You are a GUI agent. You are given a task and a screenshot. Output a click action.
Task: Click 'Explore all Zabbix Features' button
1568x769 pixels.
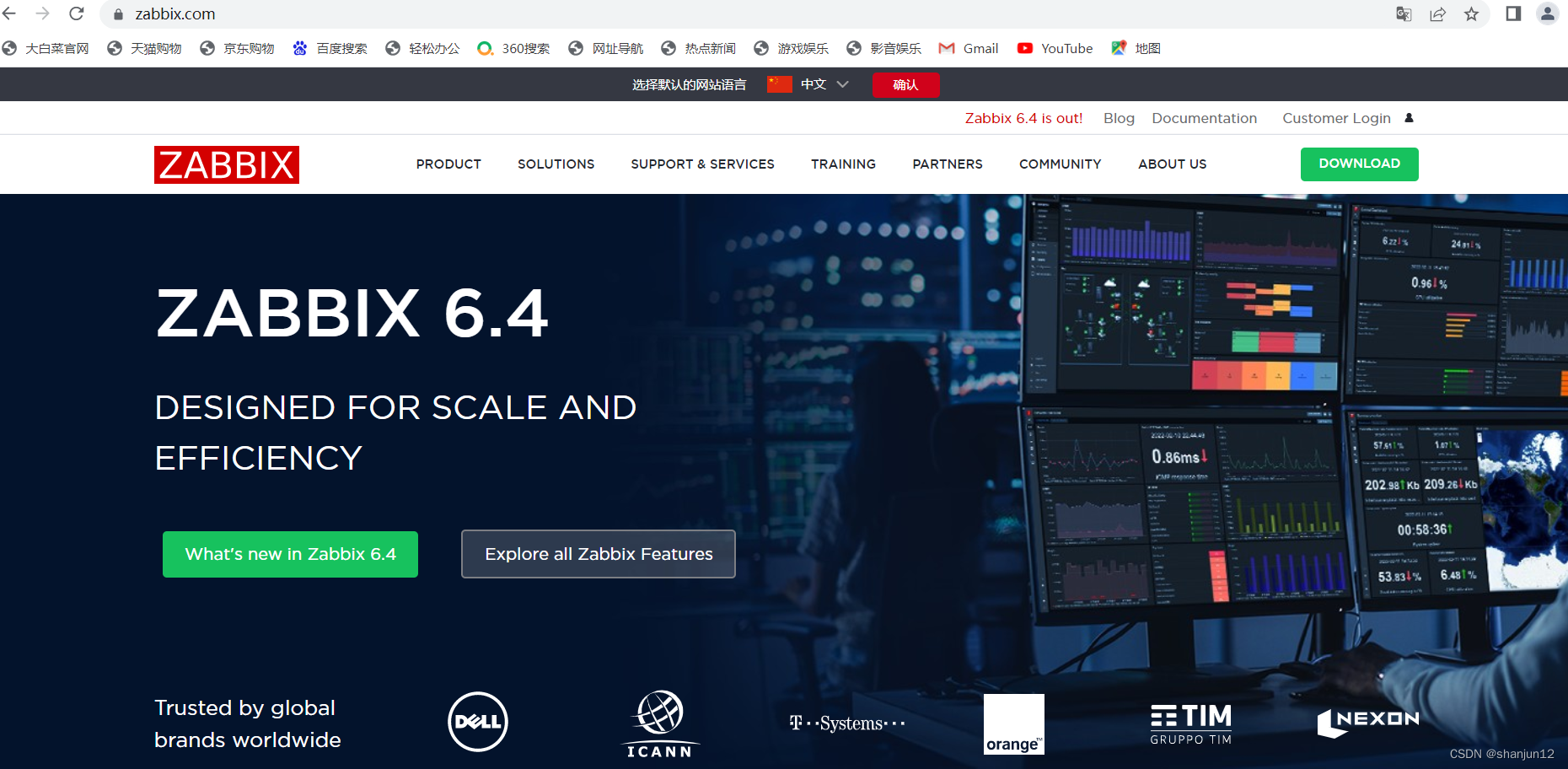point(599,554)
